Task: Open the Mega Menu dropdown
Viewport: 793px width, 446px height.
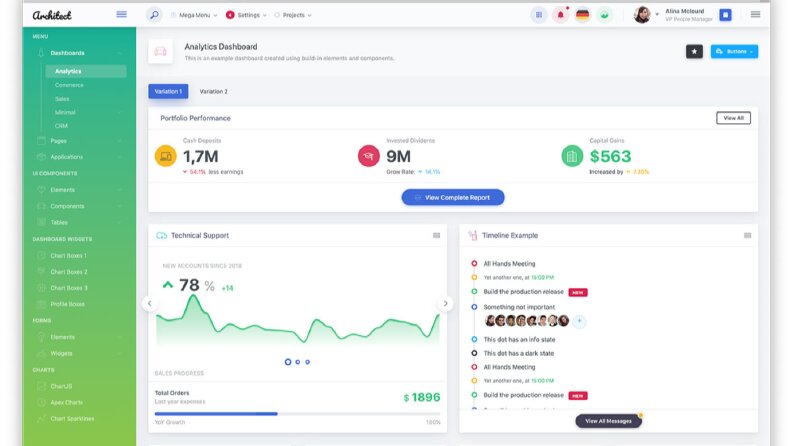Action: [194, 15]
